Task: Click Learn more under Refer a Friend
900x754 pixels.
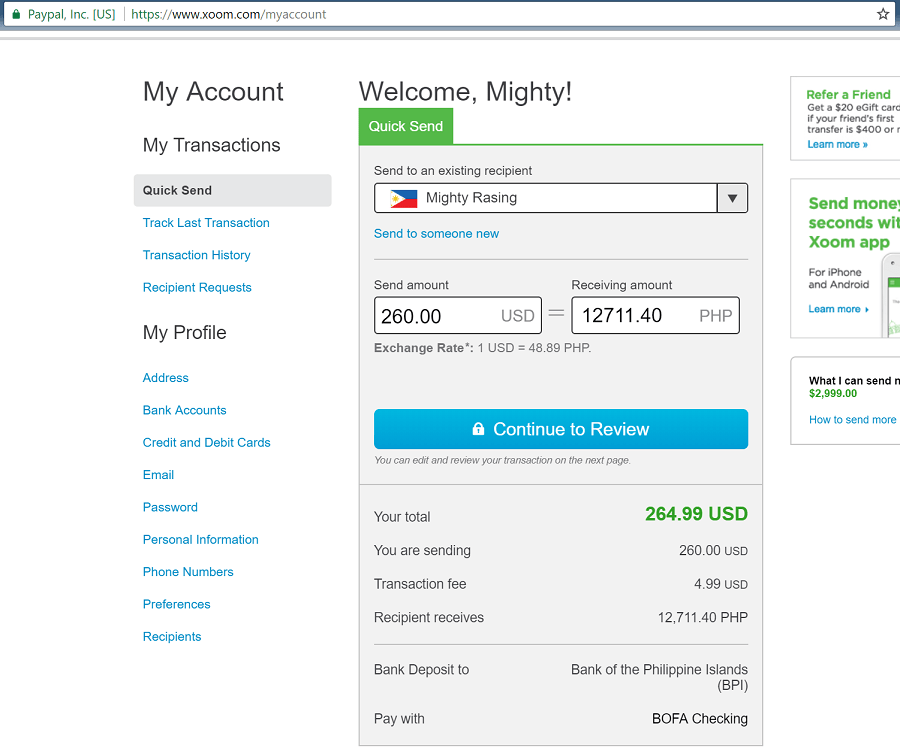Action: pyautogui.click(x=837, y=145)
